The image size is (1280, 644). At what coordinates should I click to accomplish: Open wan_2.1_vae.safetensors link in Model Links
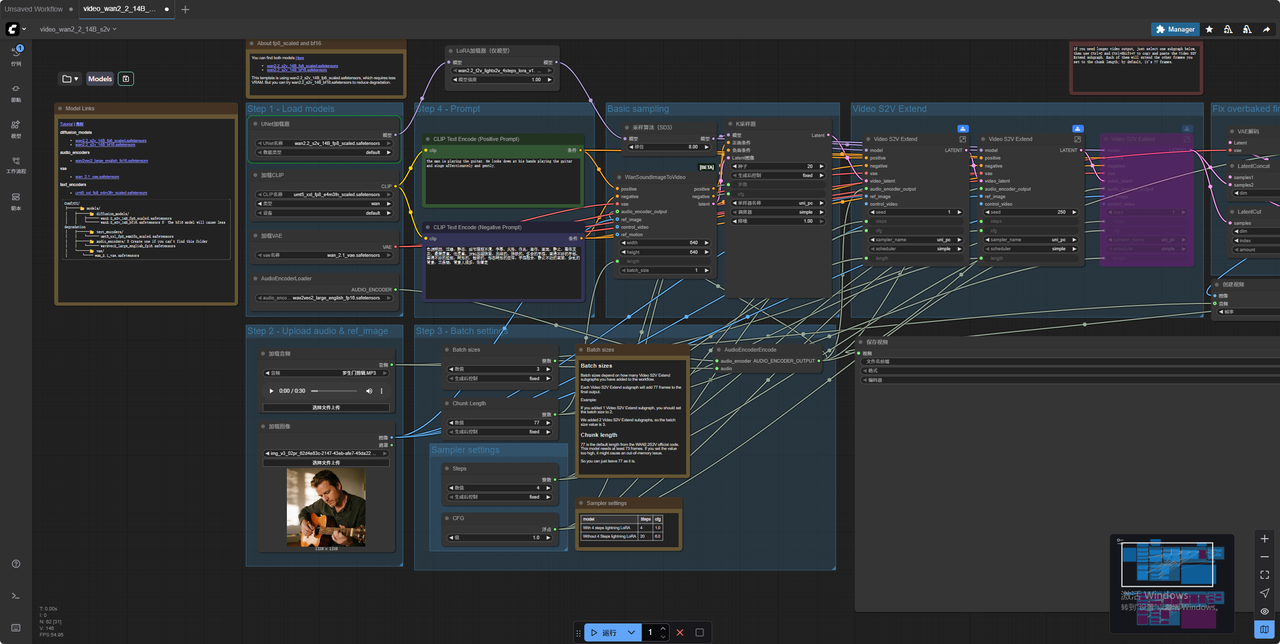[98, 176]
